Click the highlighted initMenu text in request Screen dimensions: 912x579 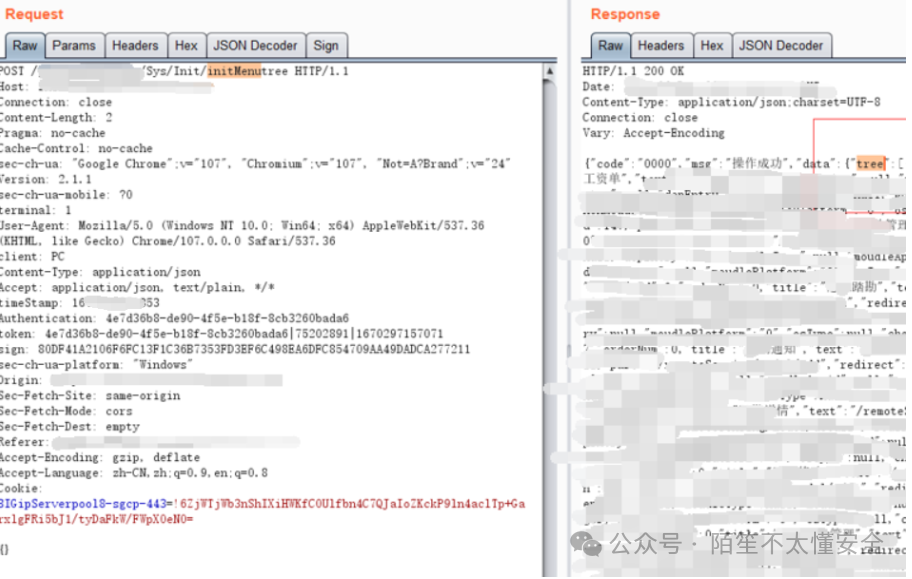234,71
